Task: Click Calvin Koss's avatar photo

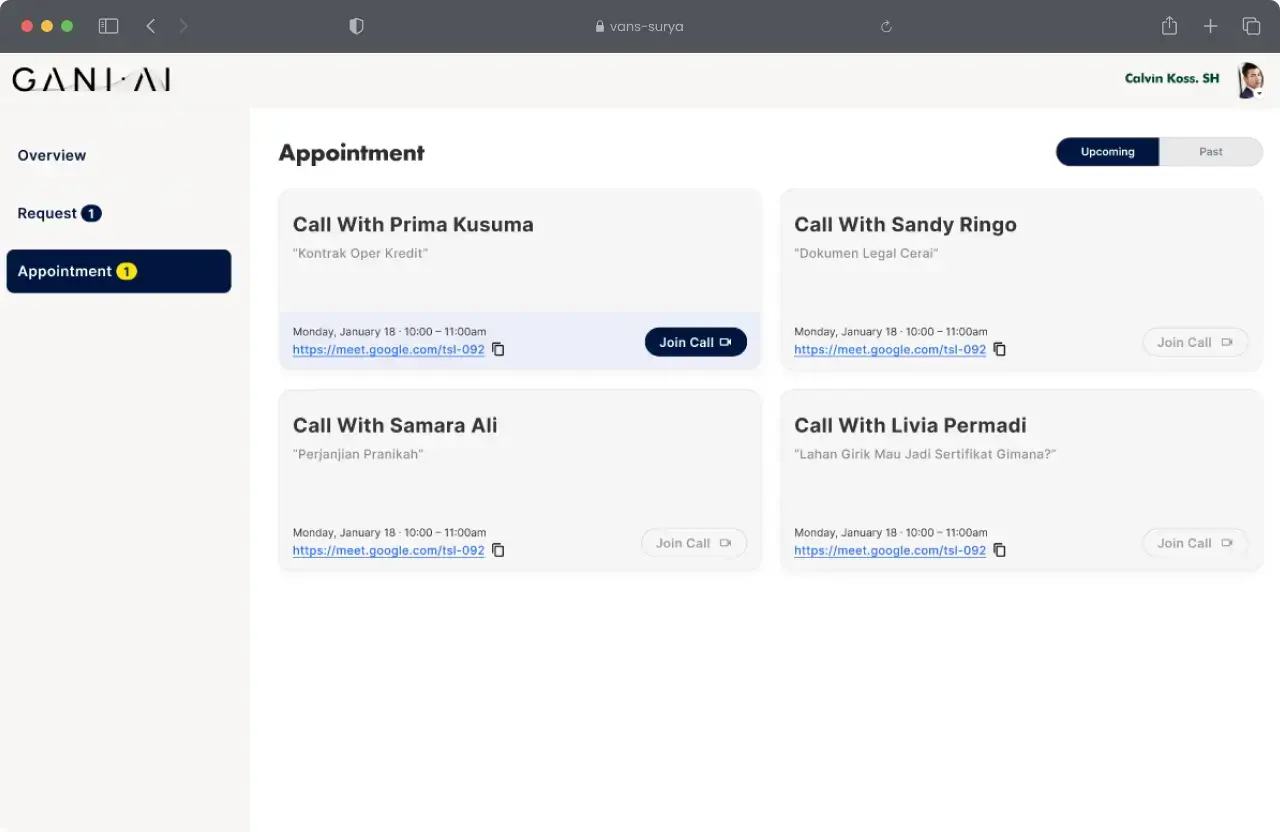Action: (1249, 80)
